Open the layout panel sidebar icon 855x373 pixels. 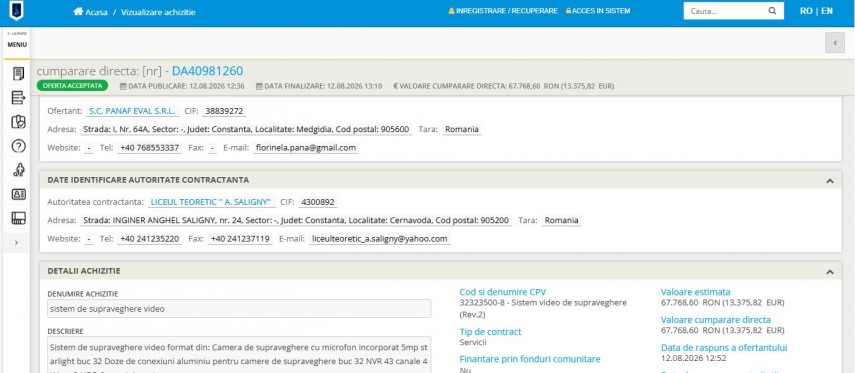(x=18, y=218)
